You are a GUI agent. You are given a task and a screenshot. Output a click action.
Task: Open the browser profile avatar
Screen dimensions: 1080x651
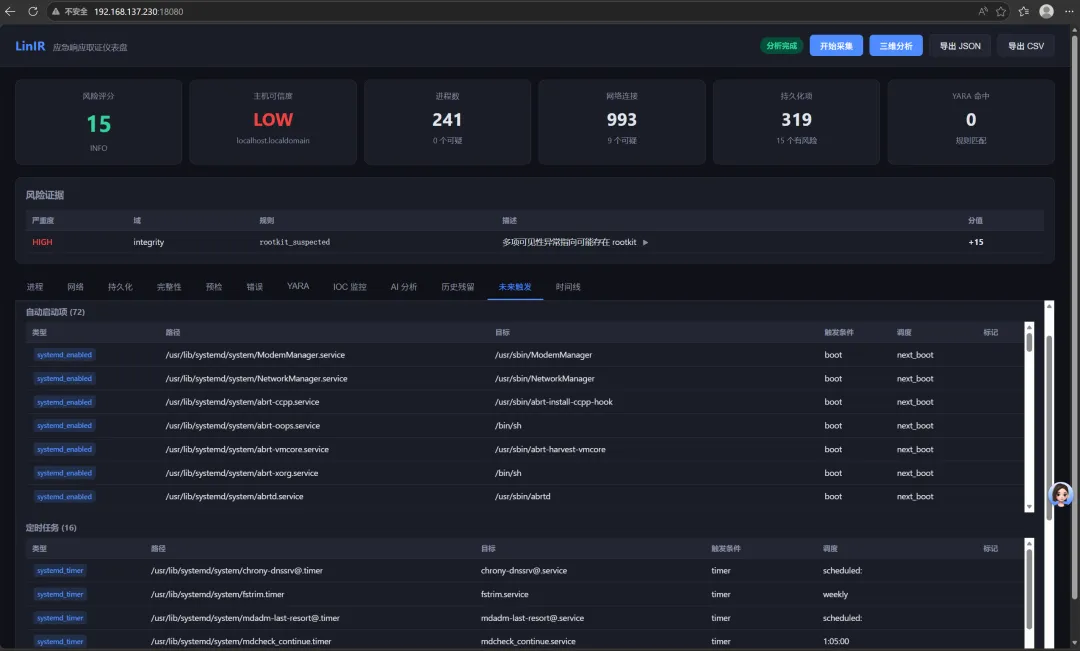1046,11
